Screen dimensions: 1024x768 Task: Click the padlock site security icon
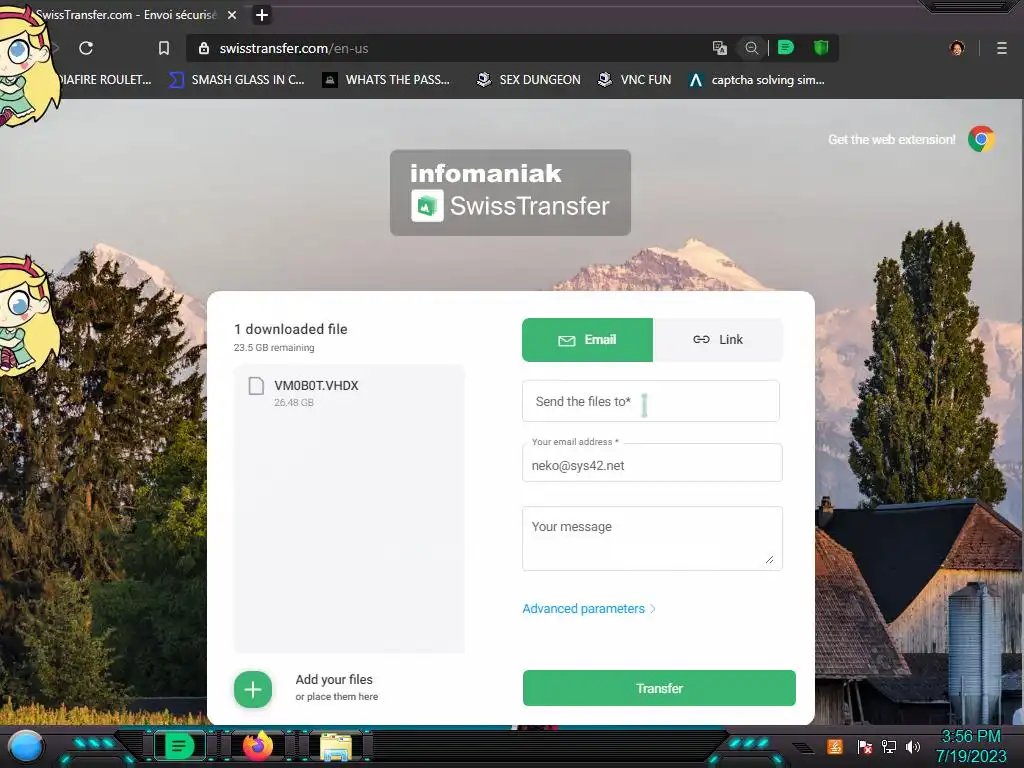[204, 48]
